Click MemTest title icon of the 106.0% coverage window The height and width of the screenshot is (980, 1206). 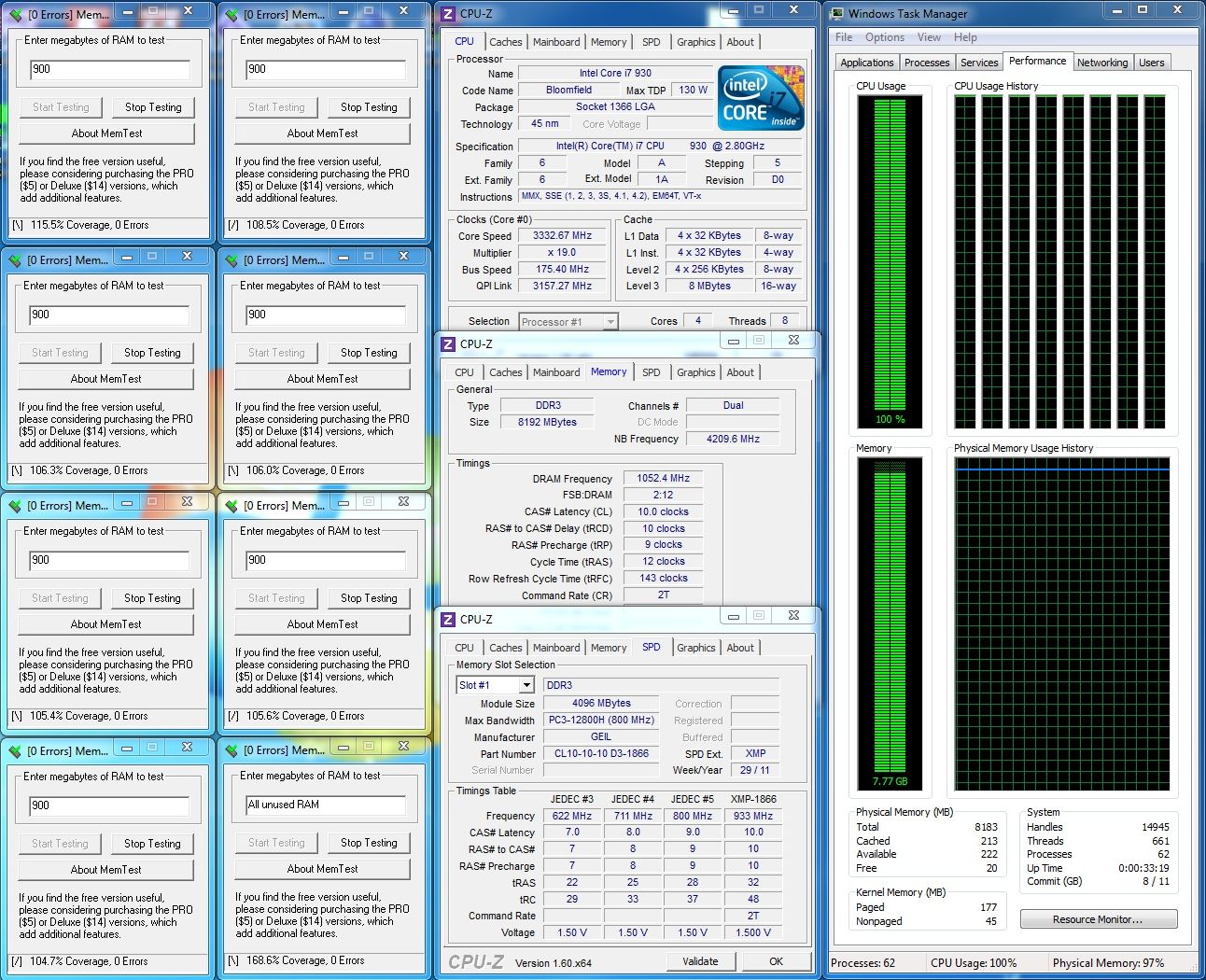coord(231,260)
